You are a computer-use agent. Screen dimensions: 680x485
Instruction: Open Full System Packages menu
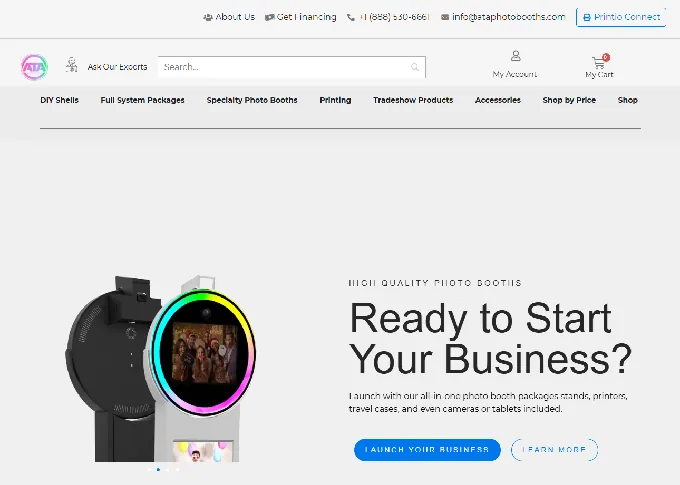click(x=143, y=100)
